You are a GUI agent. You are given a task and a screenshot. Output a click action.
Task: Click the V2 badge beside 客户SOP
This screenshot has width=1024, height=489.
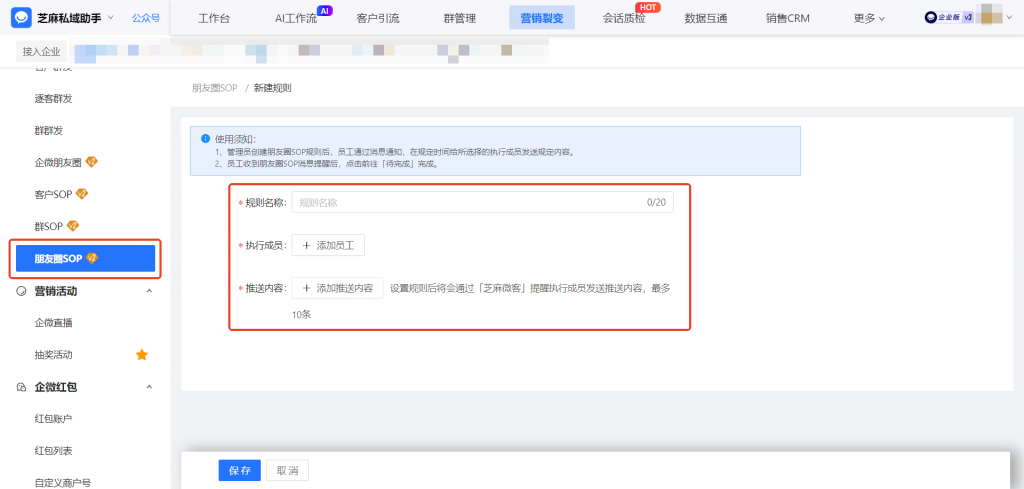[82, 194]
